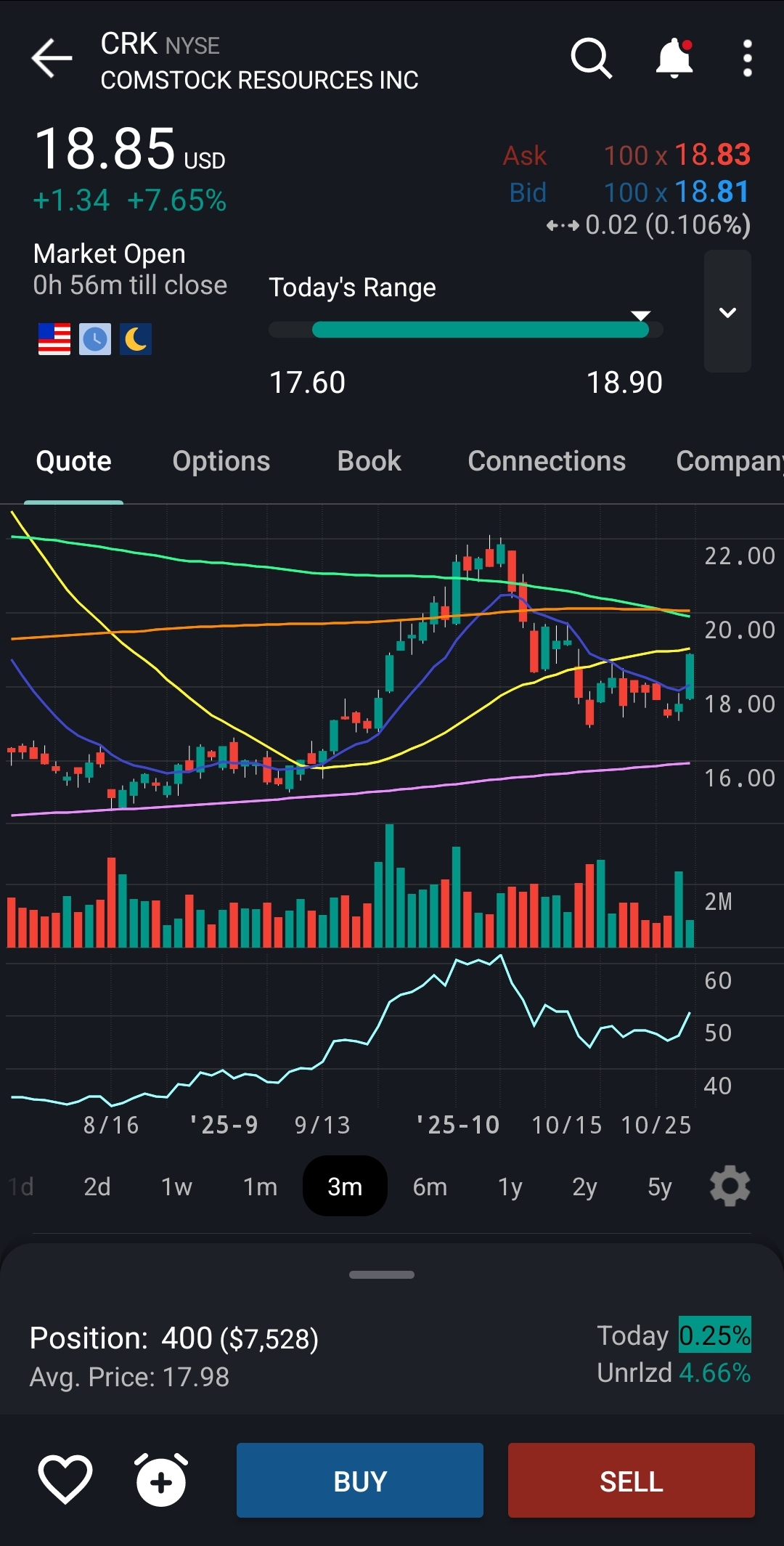Open the three-dot overflow menu

pyautogui.click(x=747, y=58)
